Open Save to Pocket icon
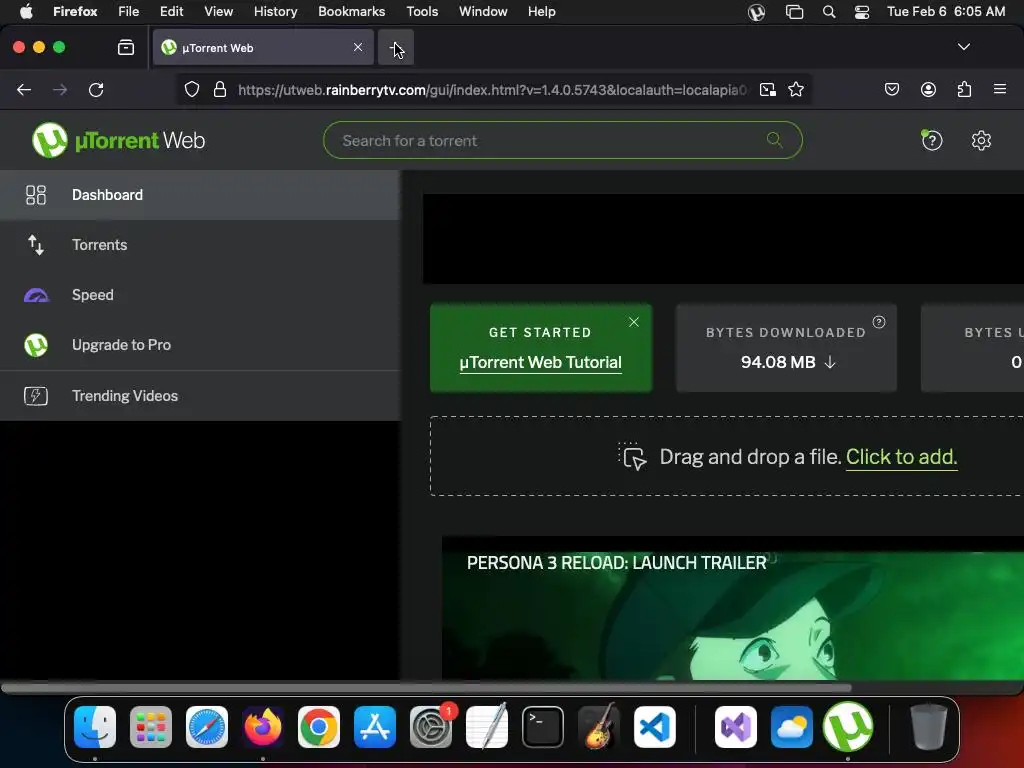This screenshot has width=1024, height=768. click(x=891, y=89)
